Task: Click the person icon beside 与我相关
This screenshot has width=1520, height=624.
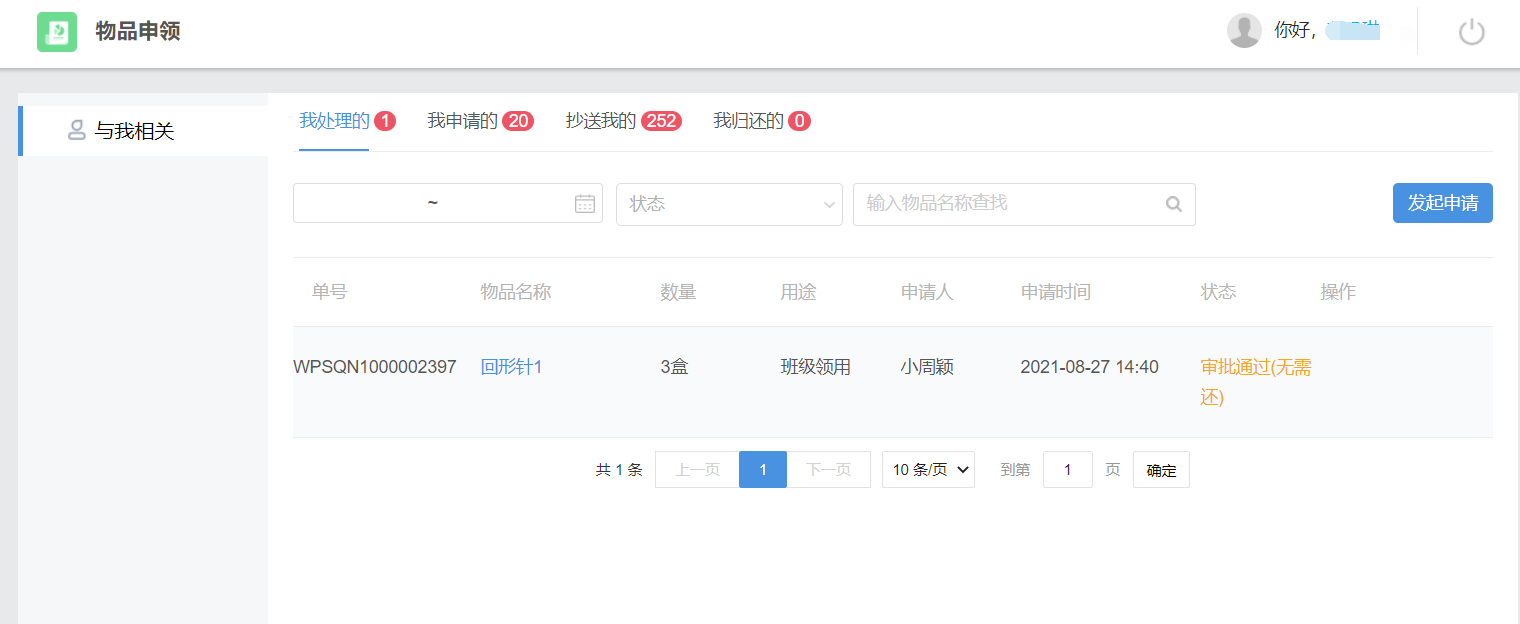Action: [76, 130]
